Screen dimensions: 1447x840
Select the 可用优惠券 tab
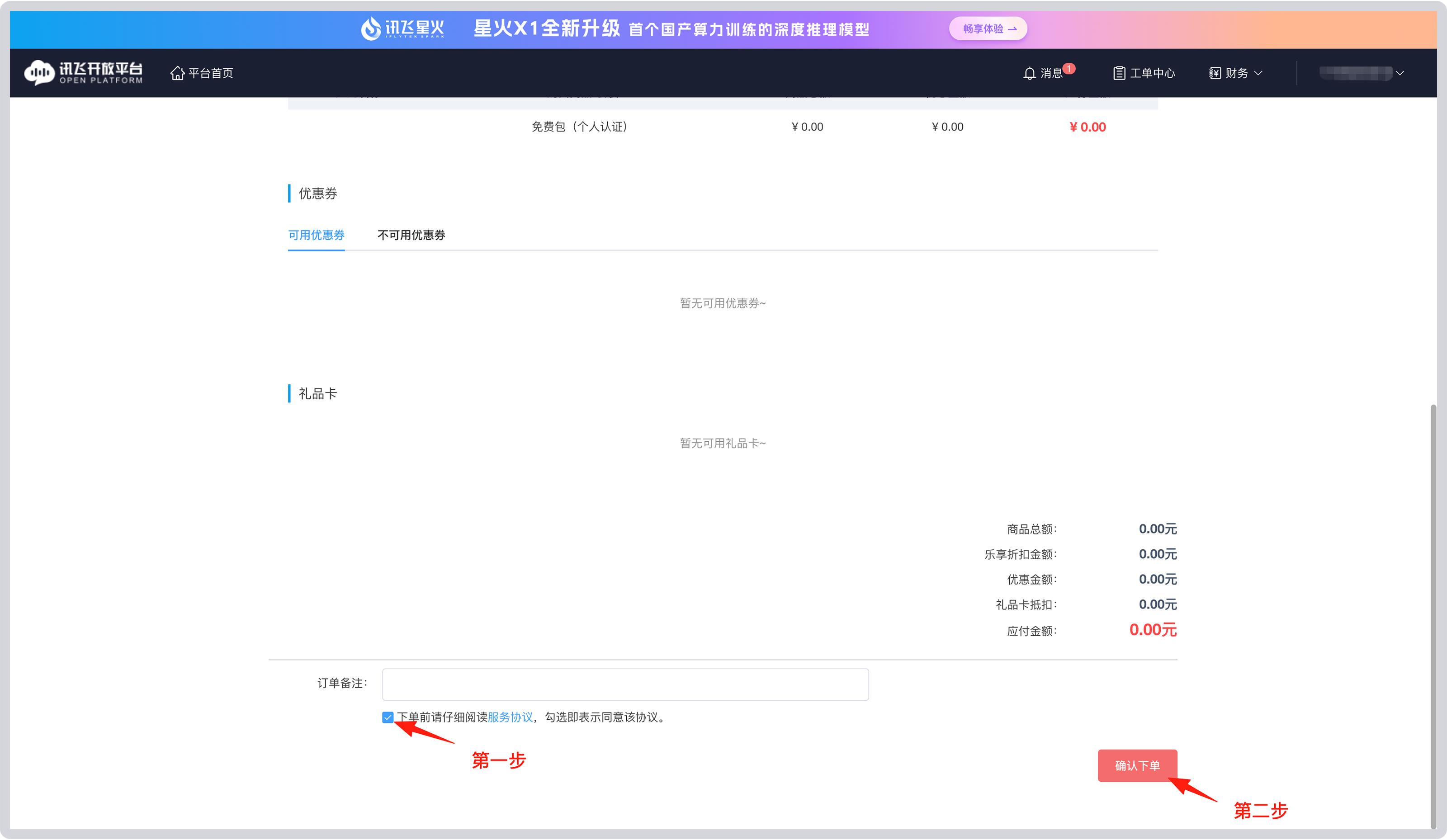(x=316, y=235)
